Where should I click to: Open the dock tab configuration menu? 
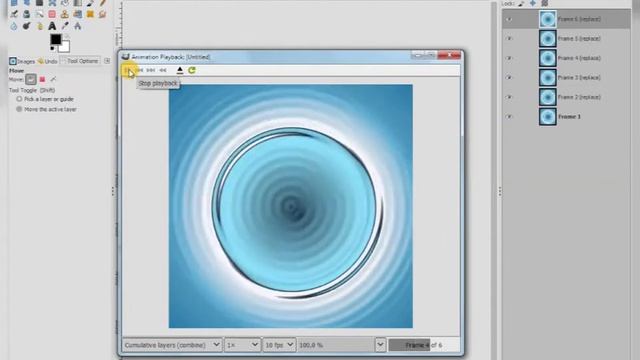point(107,61)
